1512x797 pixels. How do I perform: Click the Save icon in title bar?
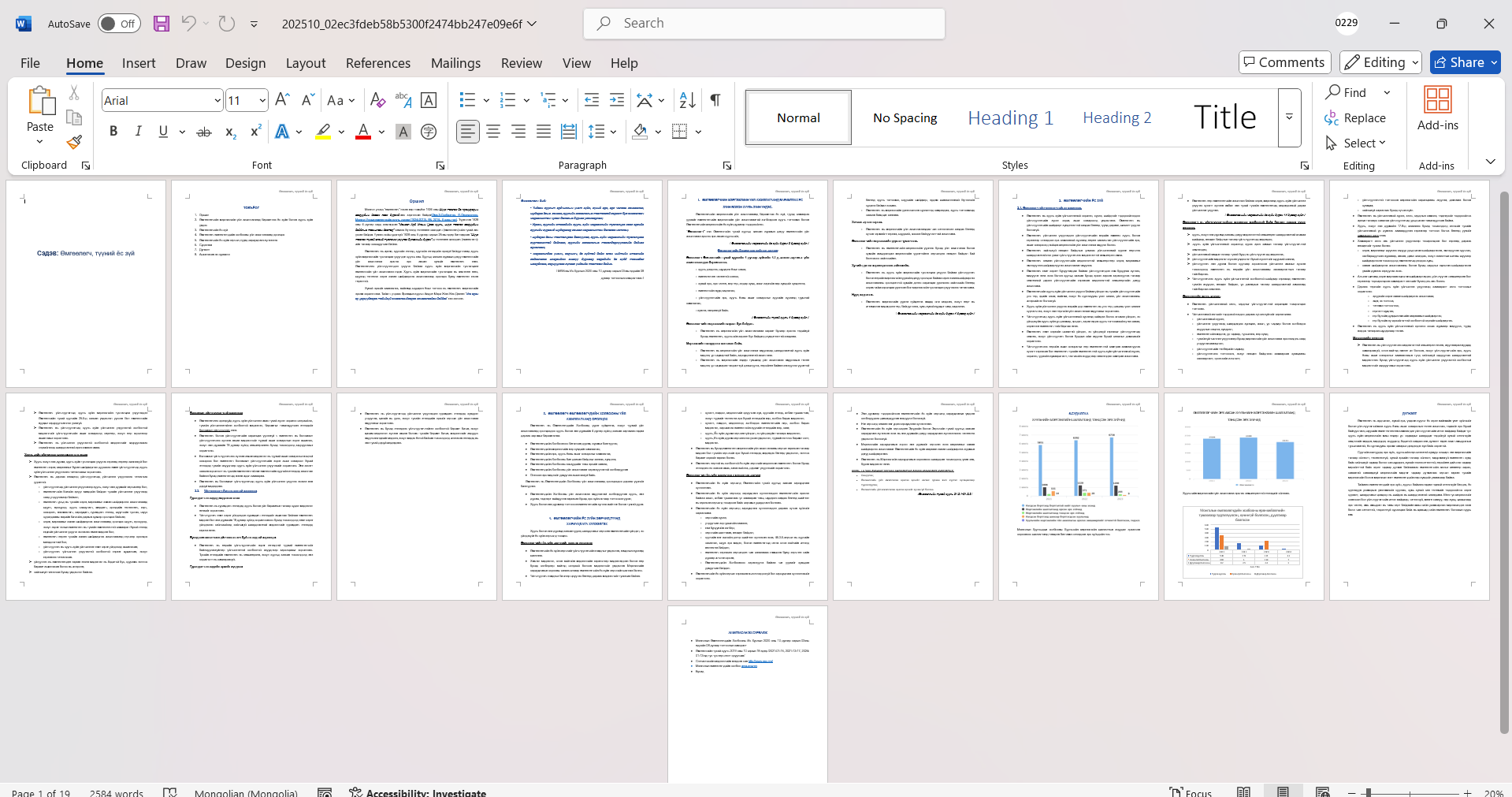162,24
